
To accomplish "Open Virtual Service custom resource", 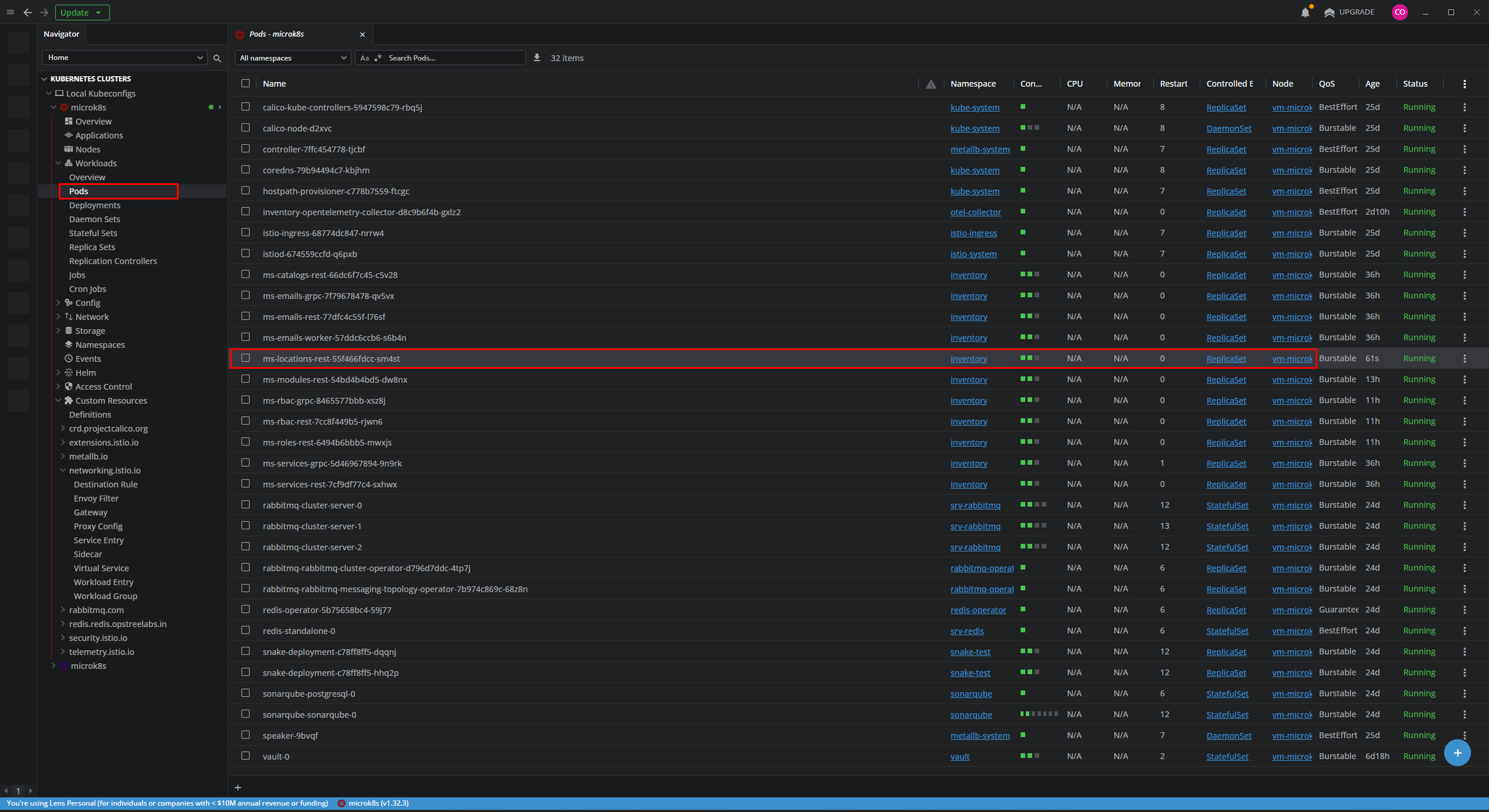I will tap(101, 568).
